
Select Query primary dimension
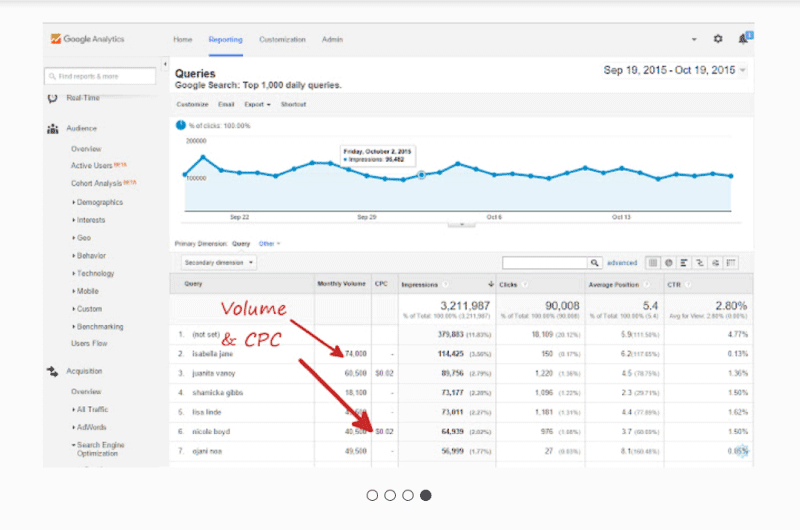(241, 244)
